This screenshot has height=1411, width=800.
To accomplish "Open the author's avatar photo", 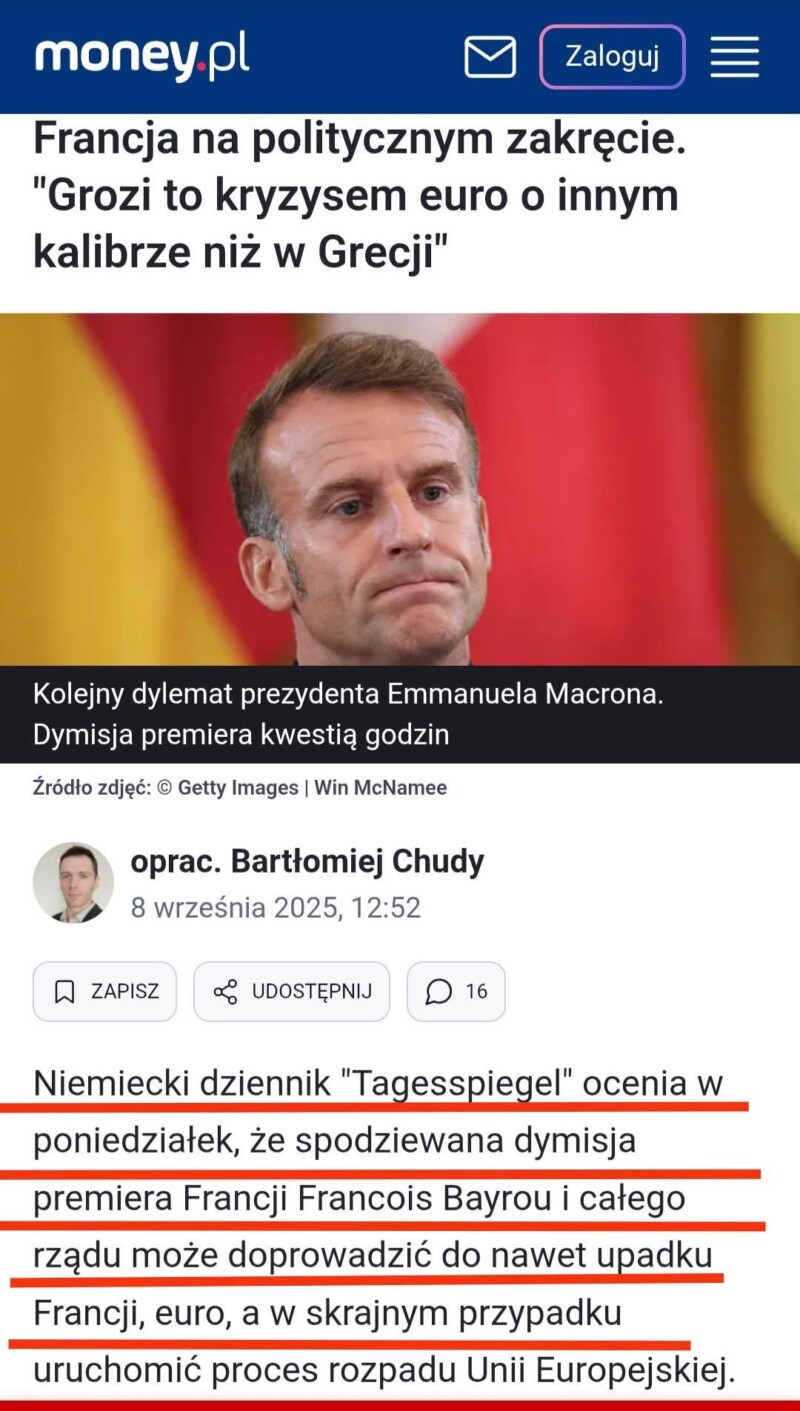I will (x=73, y=881).
